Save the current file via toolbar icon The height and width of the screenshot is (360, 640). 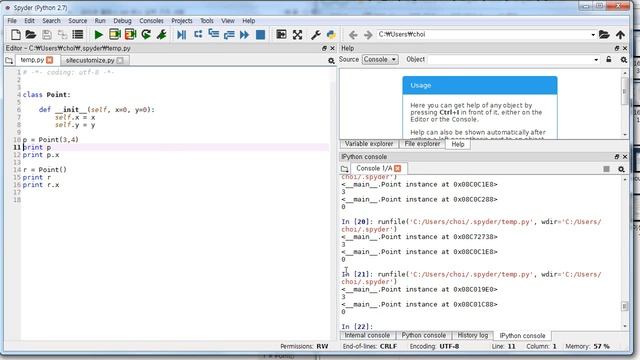pos(47,35)
